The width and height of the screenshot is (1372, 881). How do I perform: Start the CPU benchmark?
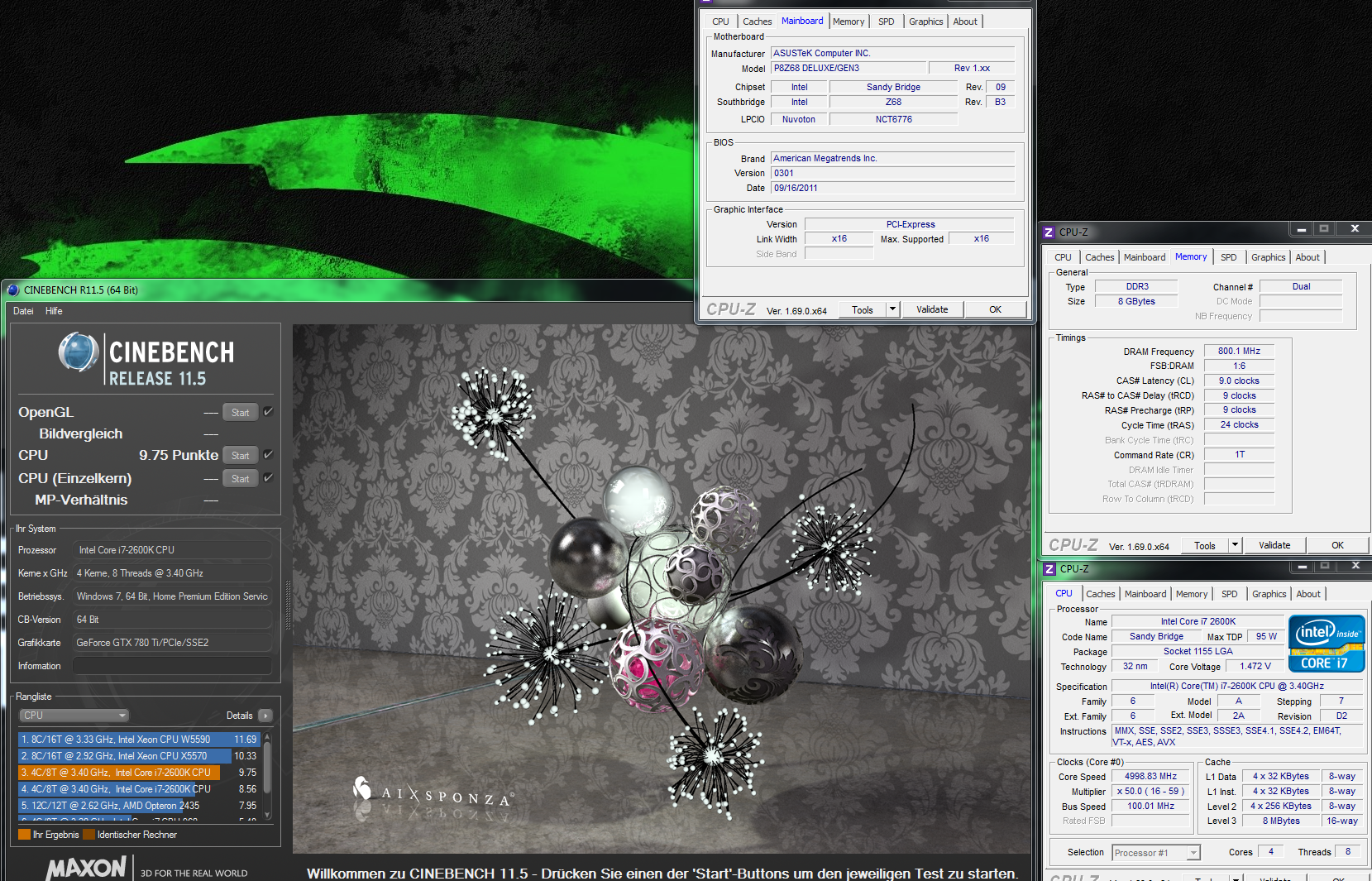point(240,455)
